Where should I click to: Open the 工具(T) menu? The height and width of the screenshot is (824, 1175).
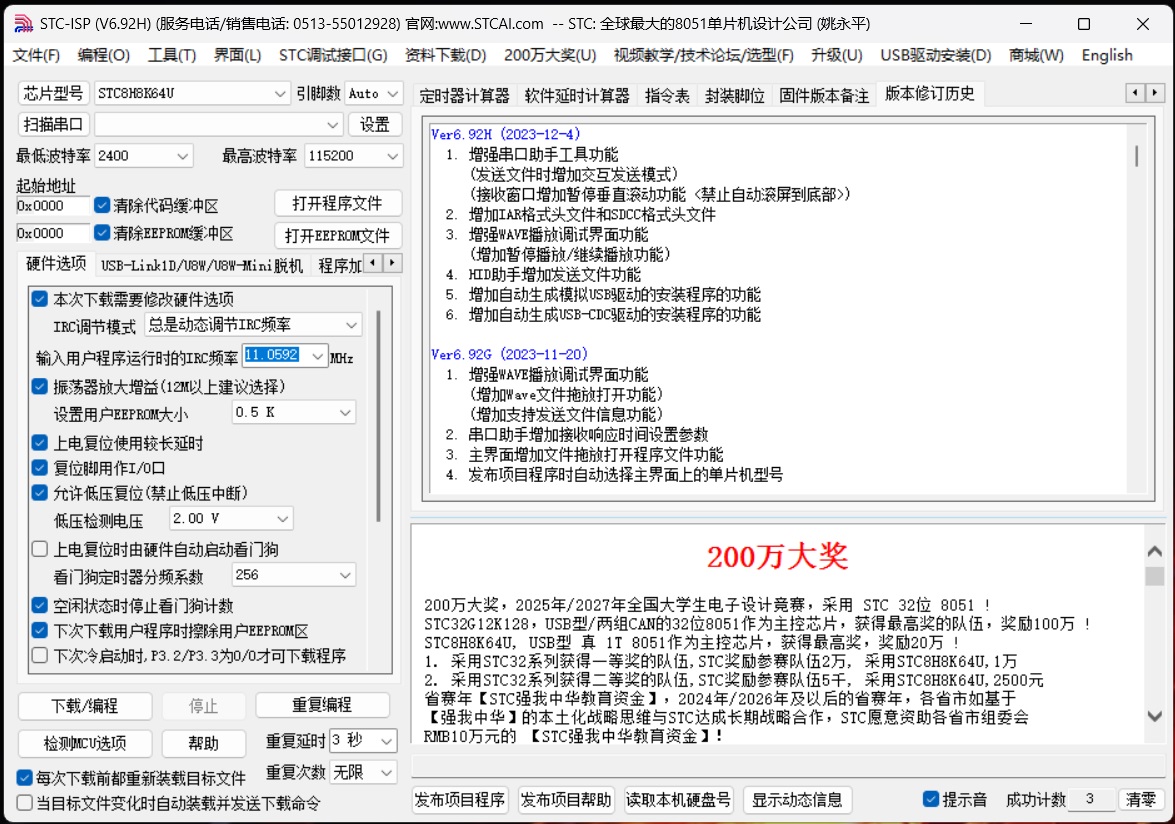coord(172,55)
